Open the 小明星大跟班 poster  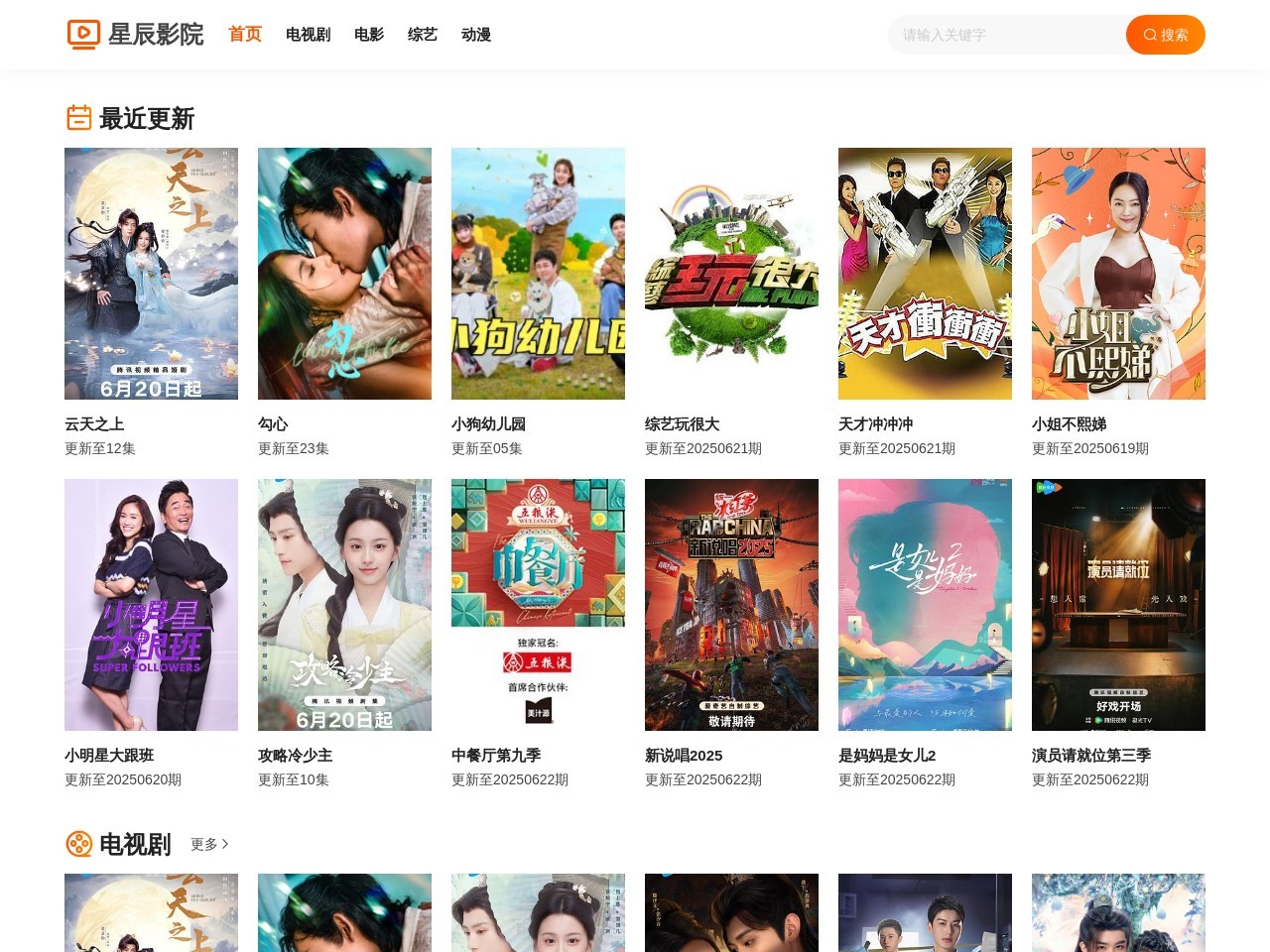tap(151, 605)
